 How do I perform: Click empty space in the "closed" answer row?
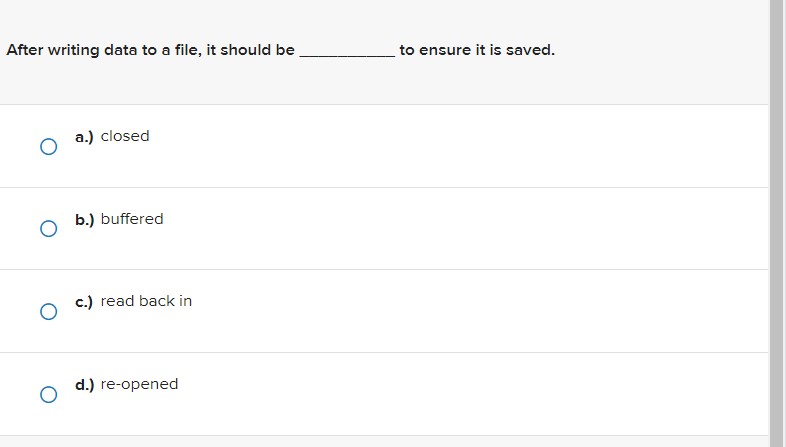tap(450, 146)
